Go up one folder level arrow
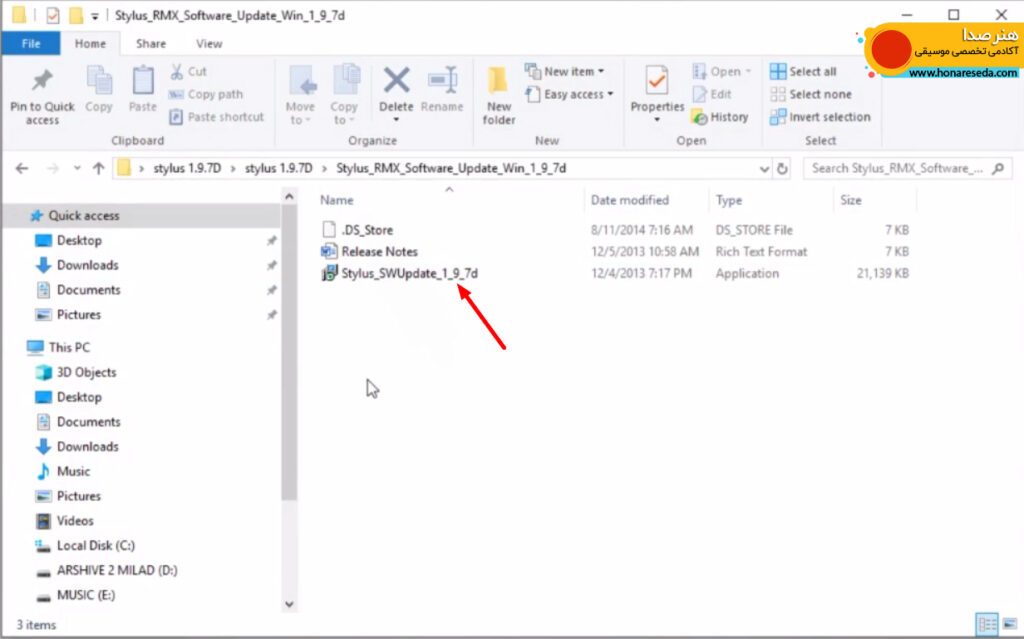This screenshot has width=1024, height=639. [98, 169]
